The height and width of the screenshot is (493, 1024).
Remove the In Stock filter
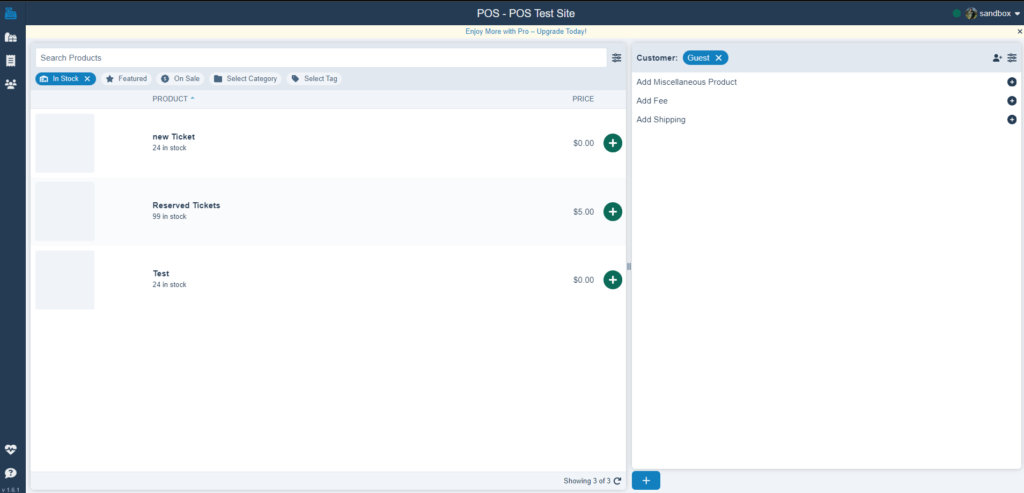(x=87, y=79)
